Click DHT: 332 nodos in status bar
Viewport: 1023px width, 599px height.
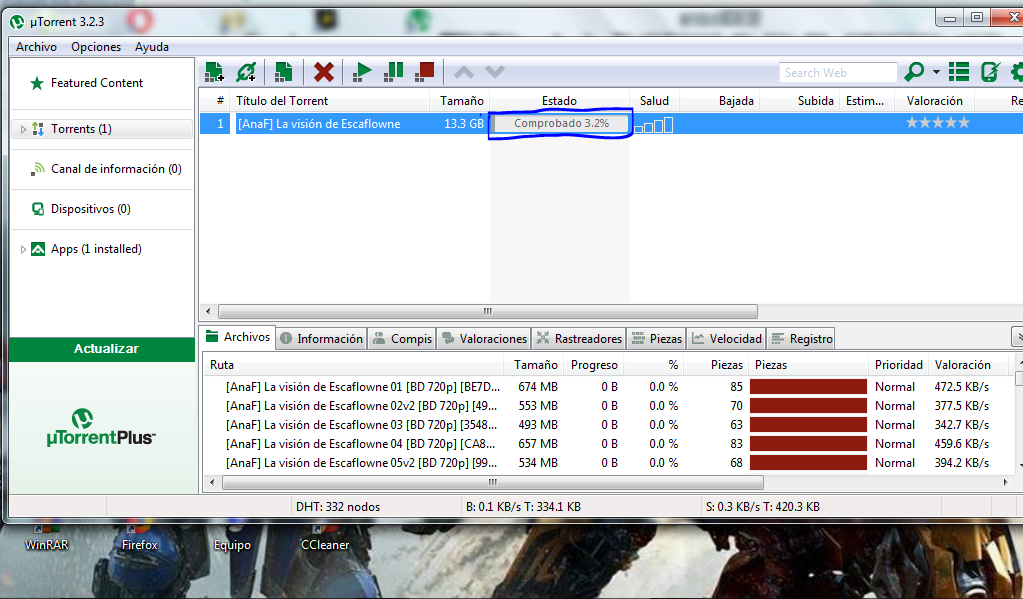coord(337,507)
